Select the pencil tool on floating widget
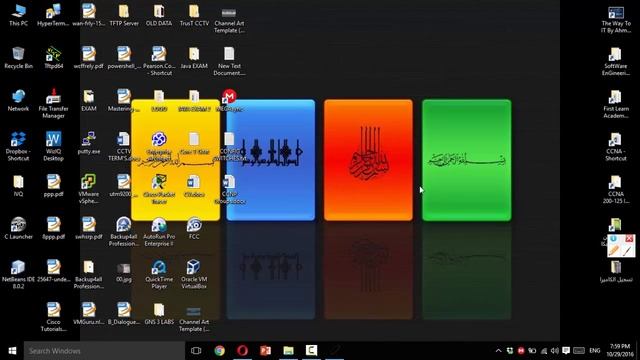The width and height of the screenshot is (640, 360). tap(614, 249)
